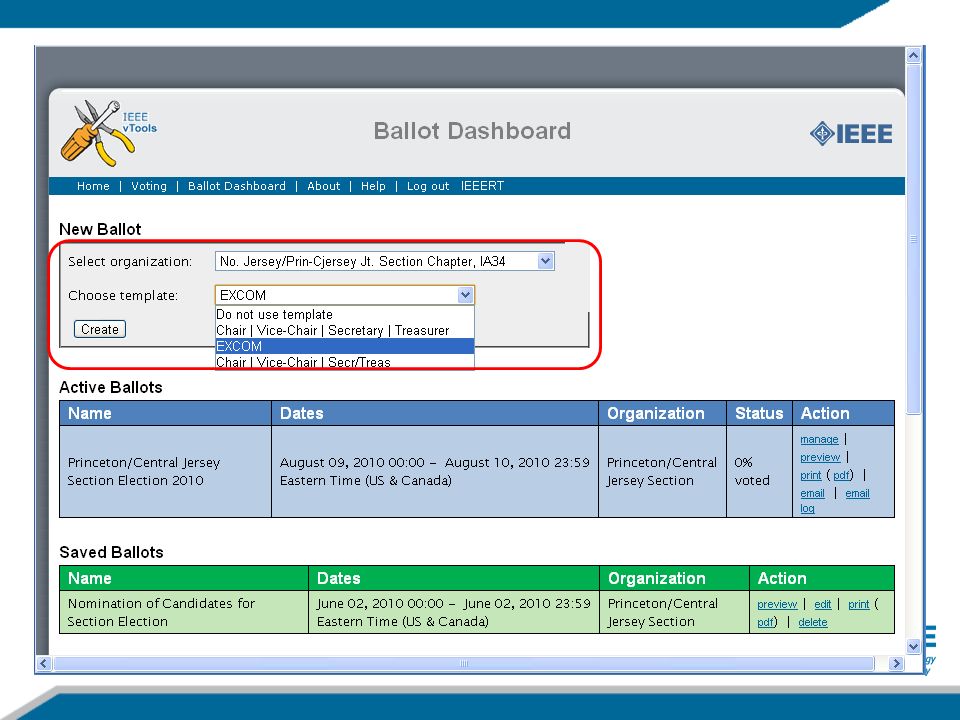This screenshot has width=960, height=720.
Task: Click the IEEE logo at top right
Action: (850, 133)
